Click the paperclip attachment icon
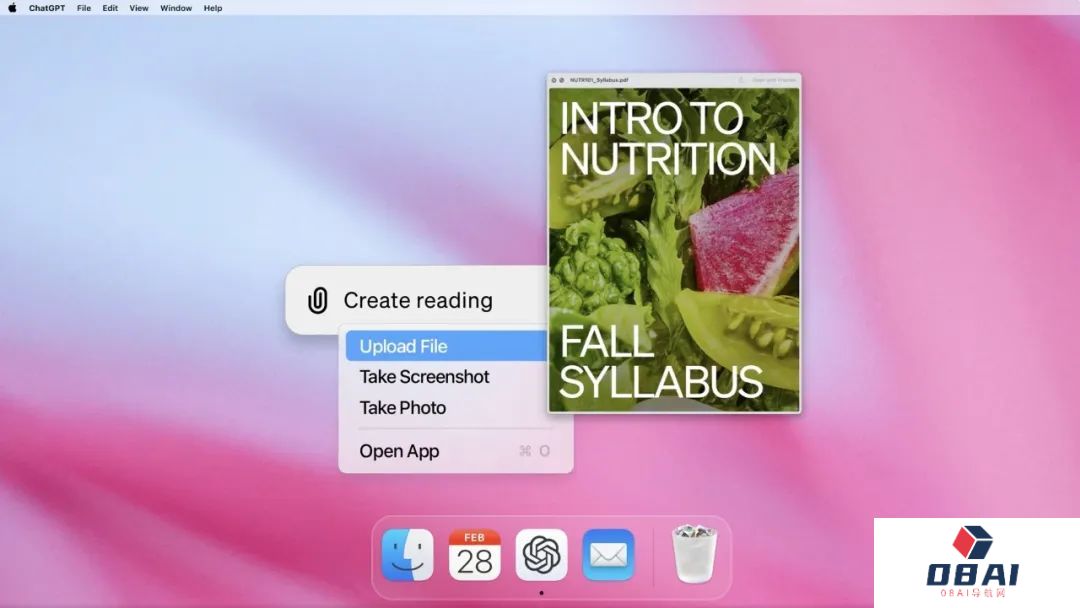 317,300
